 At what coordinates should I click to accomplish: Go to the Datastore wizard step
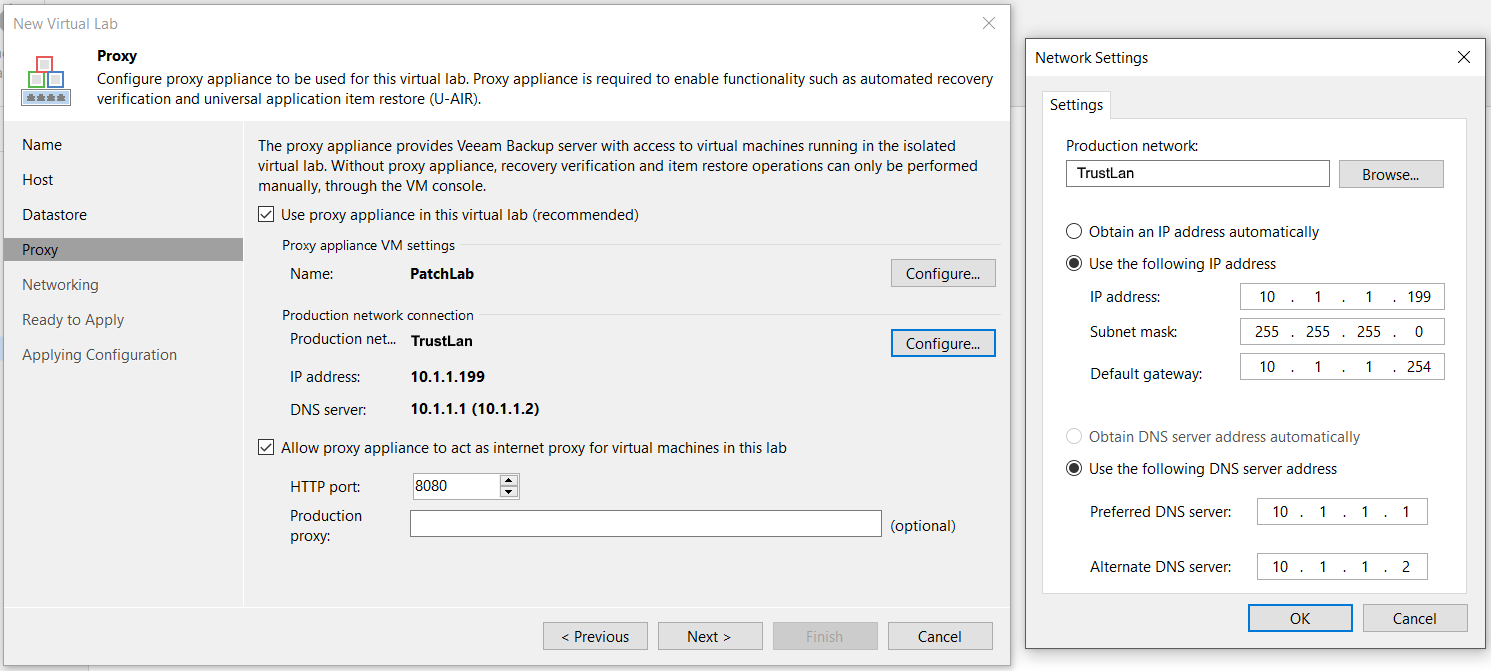pos(54,215)
